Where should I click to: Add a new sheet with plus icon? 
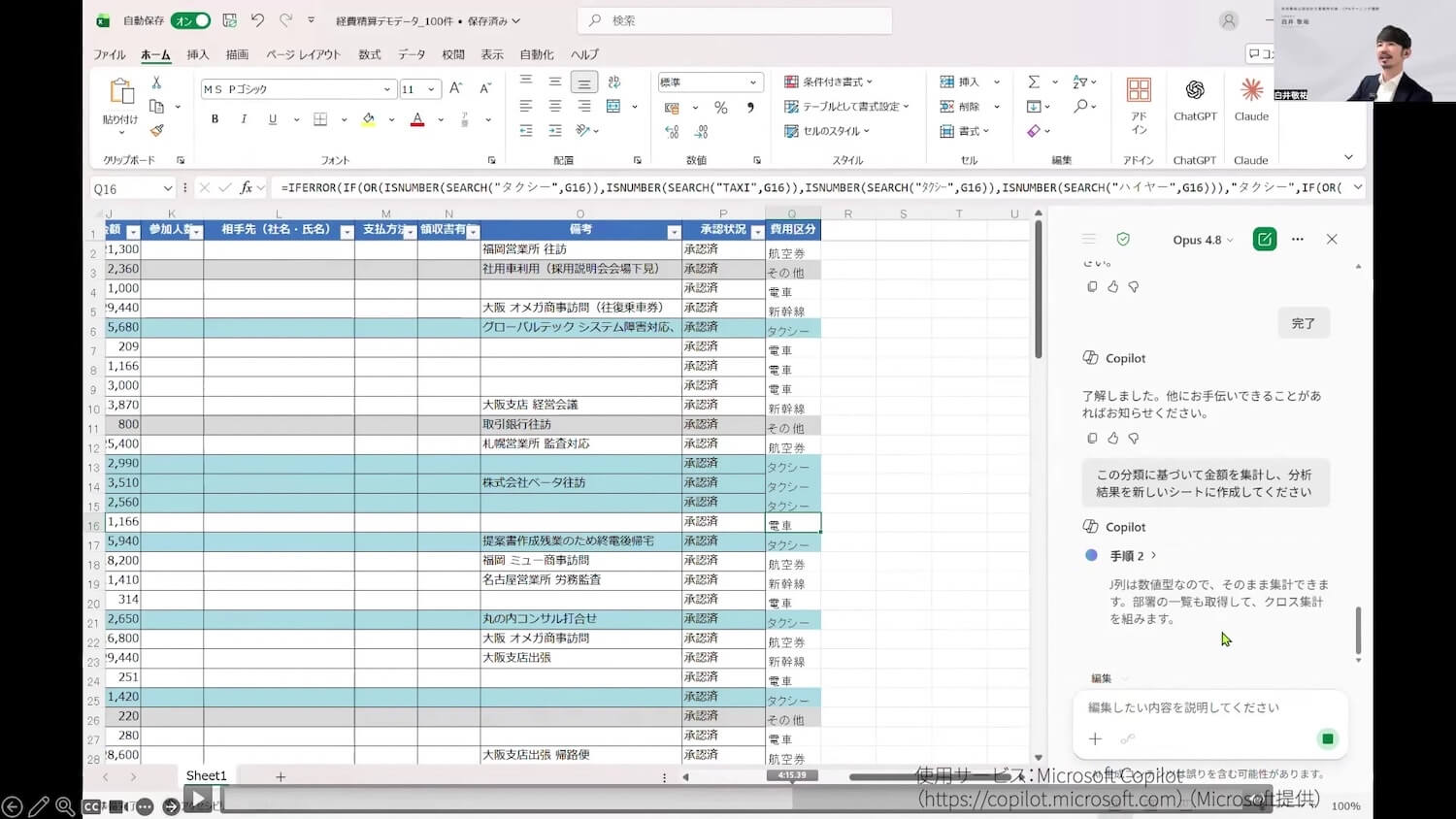pyautogui.click(x=281, y=776)
